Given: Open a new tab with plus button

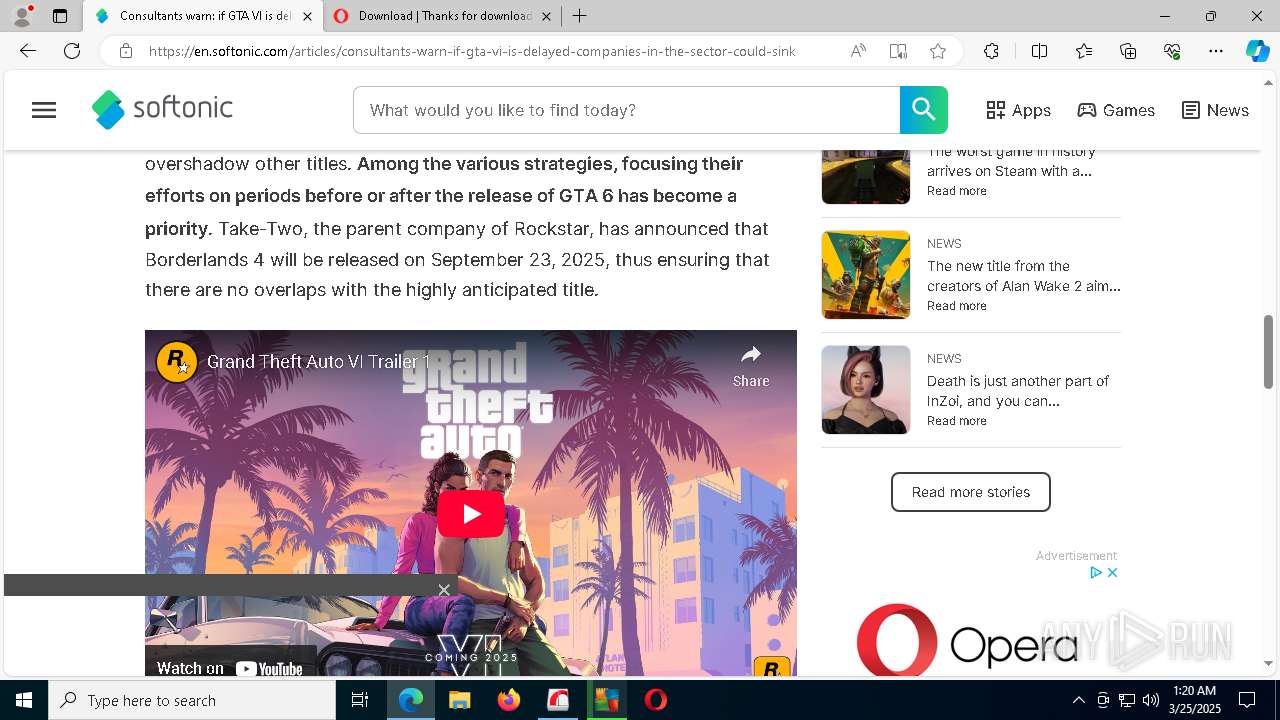Looking at the screenshot, I should coord(579,16).
